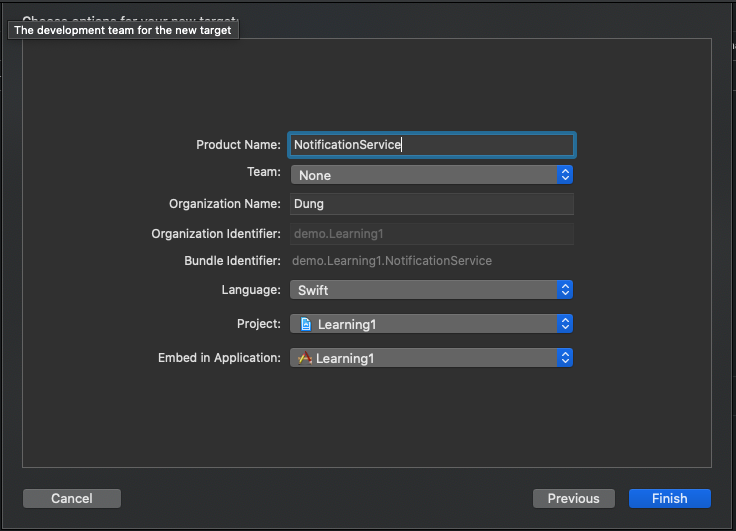Click the app icon in Embed in Application
The height and width of the screenshot is (531, 736).
coord(306,358)
